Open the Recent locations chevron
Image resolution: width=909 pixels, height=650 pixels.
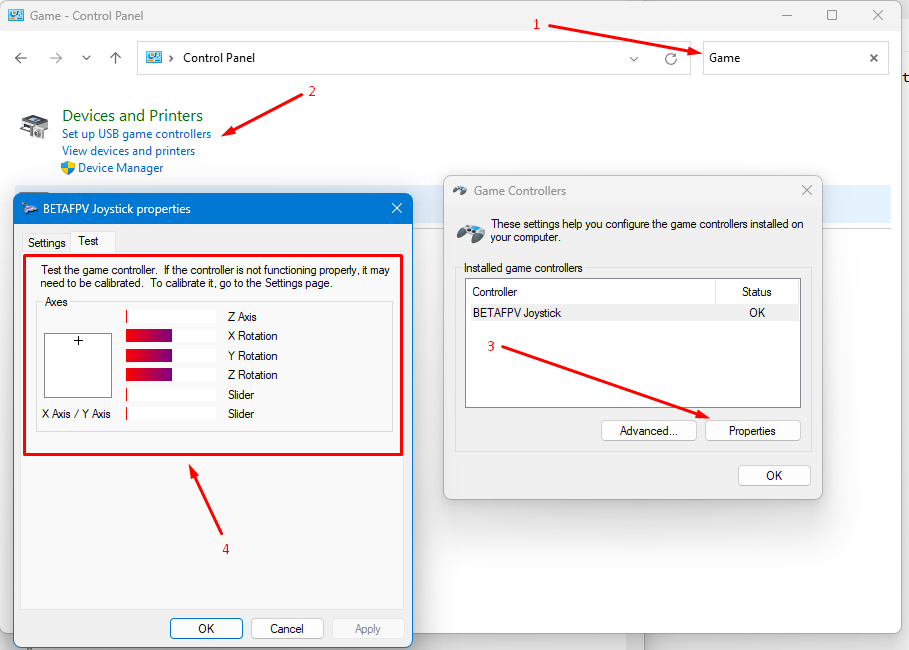(86, 58)
